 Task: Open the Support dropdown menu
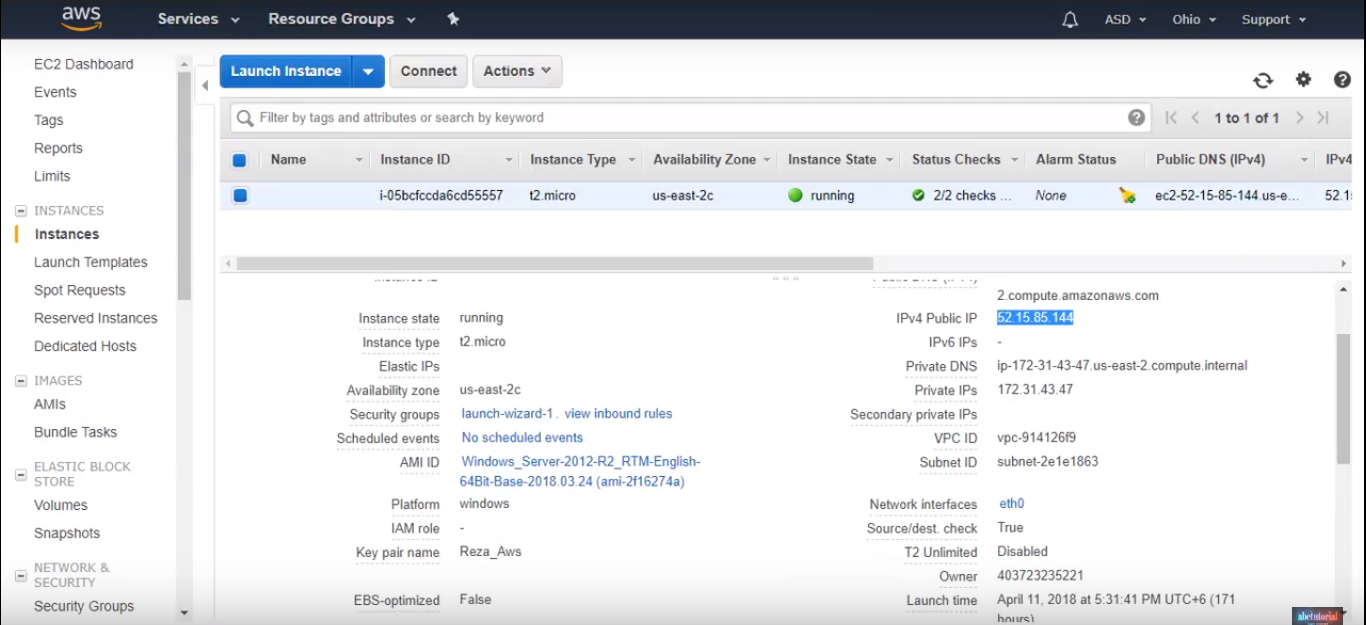click(x=1274, y=20)
